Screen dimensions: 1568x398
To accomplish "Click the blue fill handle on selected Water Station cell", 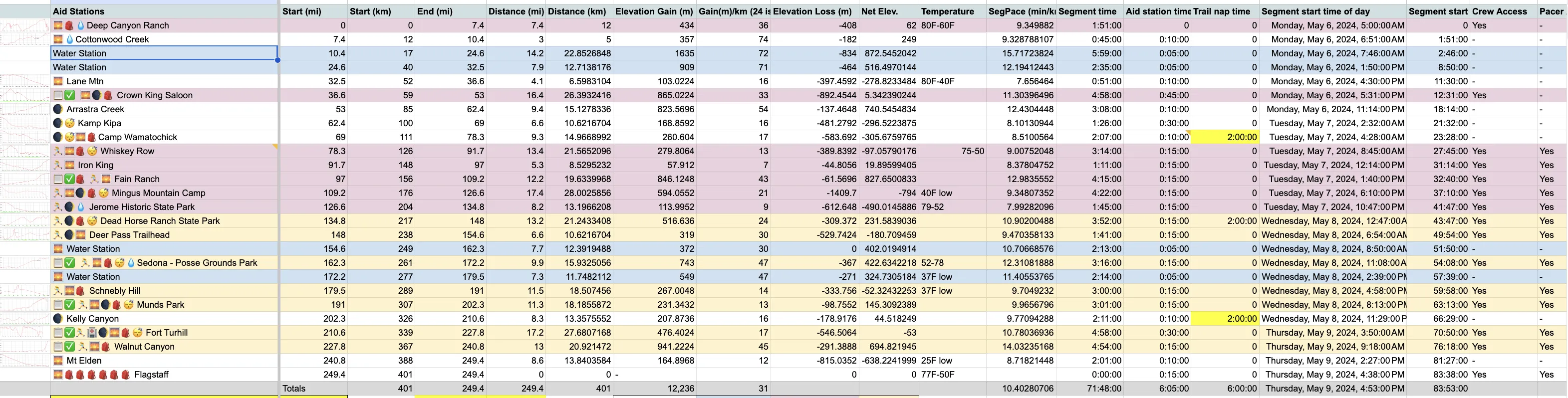I will pos(277,60).
